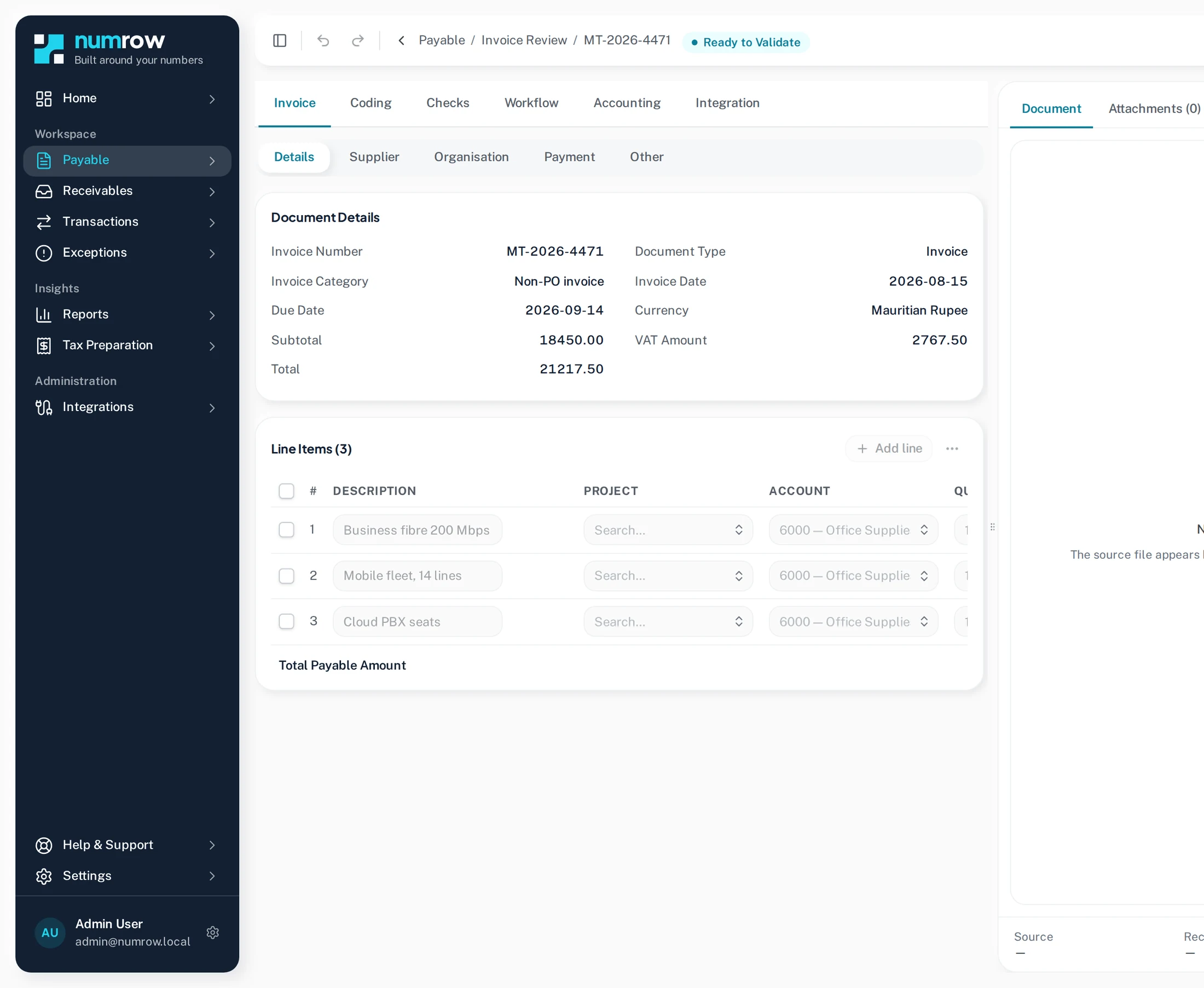Open the Payment sub-tab

(x=569, y=157)
